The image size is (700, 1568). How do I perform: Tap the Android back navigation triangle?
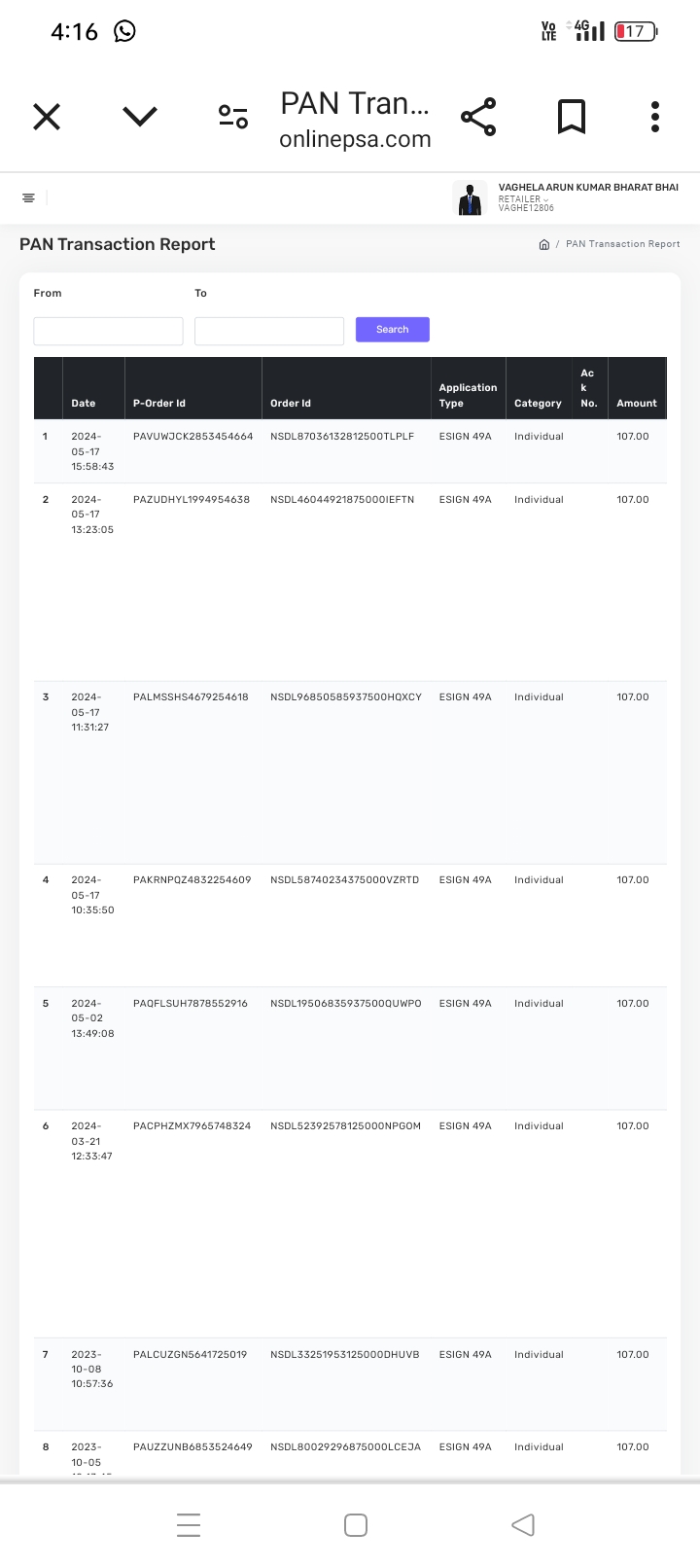523,1524
